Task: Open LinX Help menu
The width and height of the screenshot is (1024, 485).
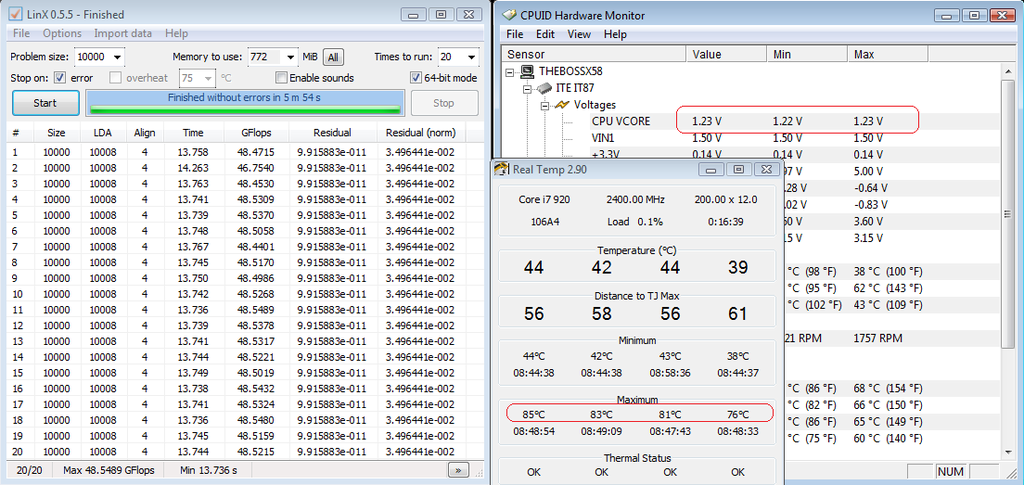Action: (176, 33)
